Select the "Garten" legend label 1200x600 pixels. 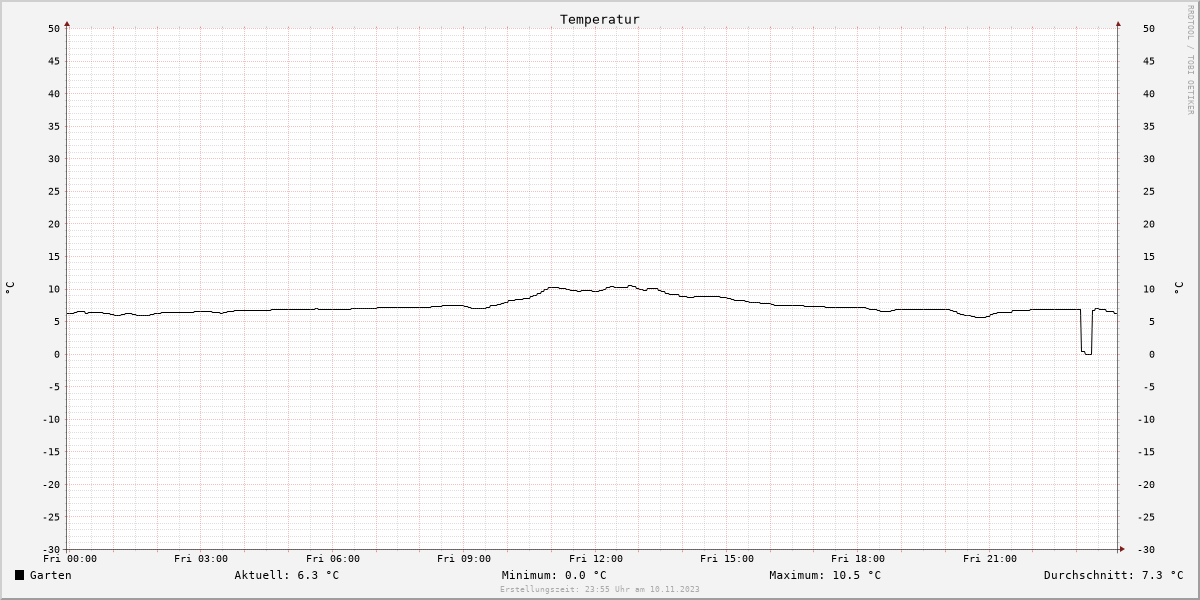(x=50, y=575)
